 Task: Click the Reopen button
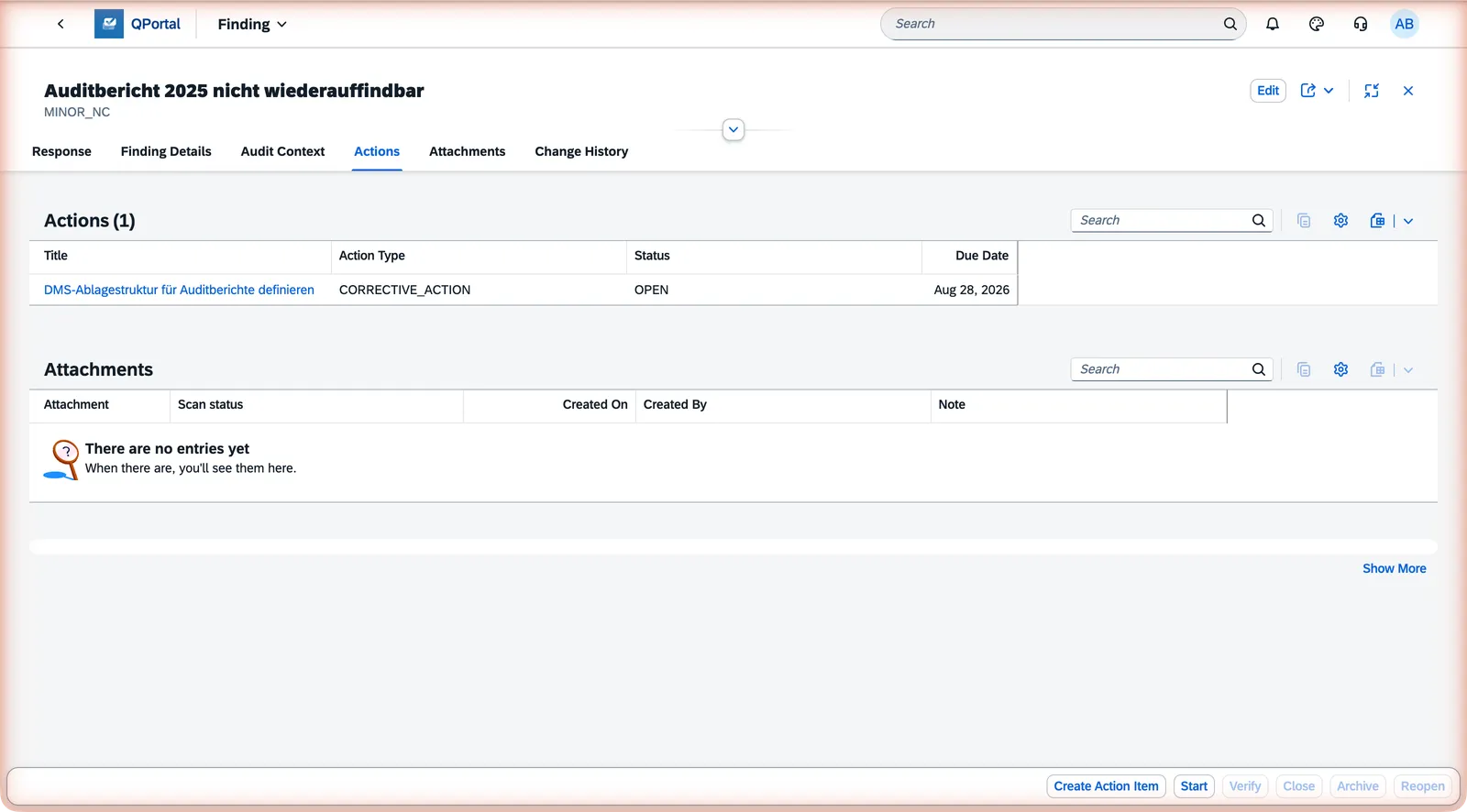click(1423, 786)
